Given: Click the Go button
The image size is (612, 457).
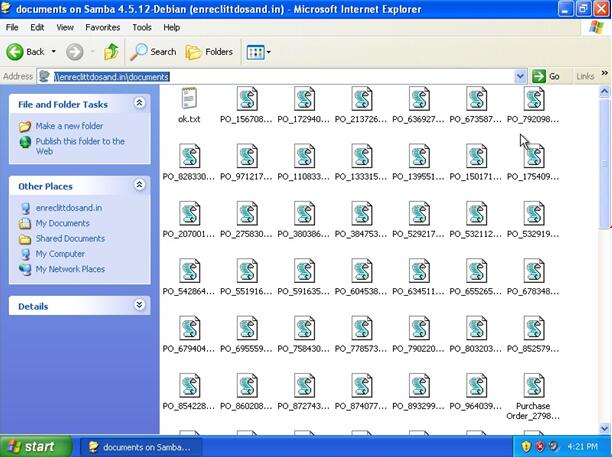Looking at the screenshot, I should (546, 76).
